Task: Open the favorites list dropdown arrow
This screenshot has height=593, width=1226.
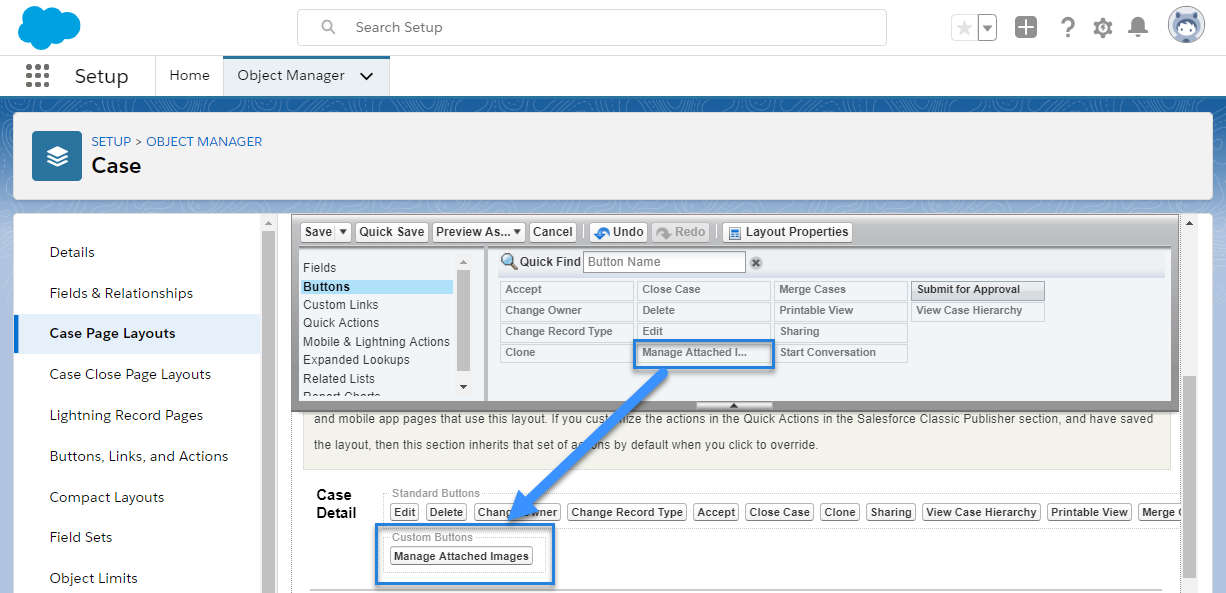Action: tap(987, 28)
